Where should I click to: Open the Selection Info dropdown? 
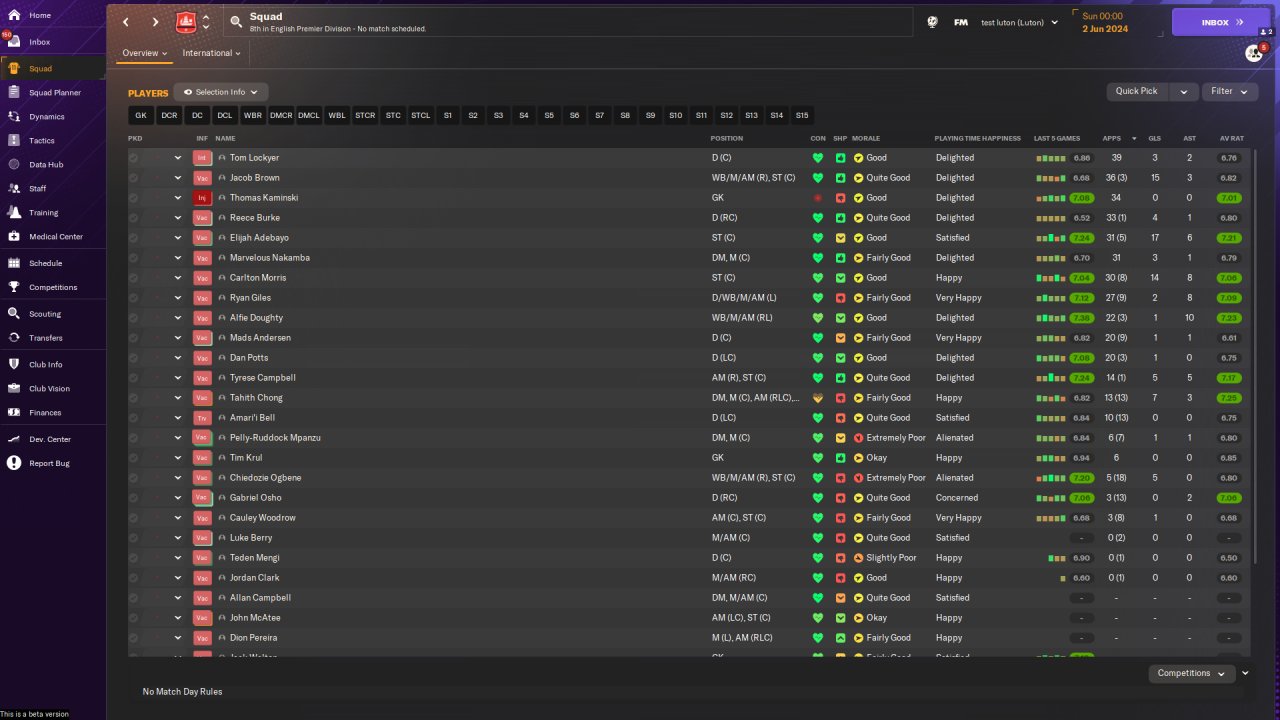(220, 92)
